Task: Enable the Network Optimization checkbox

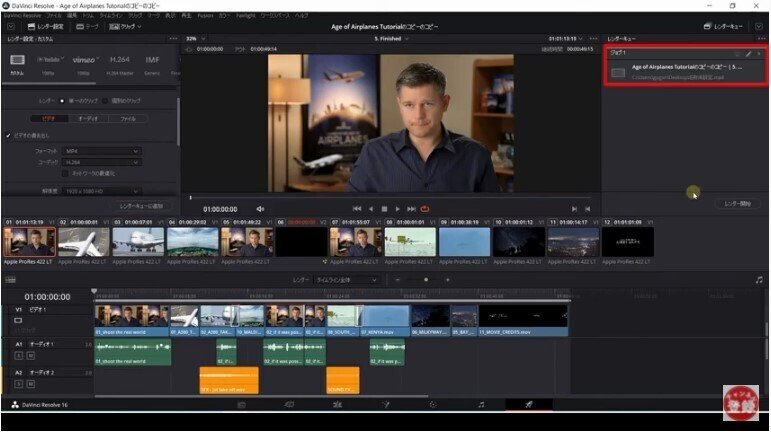Action: tap(65, 173)
